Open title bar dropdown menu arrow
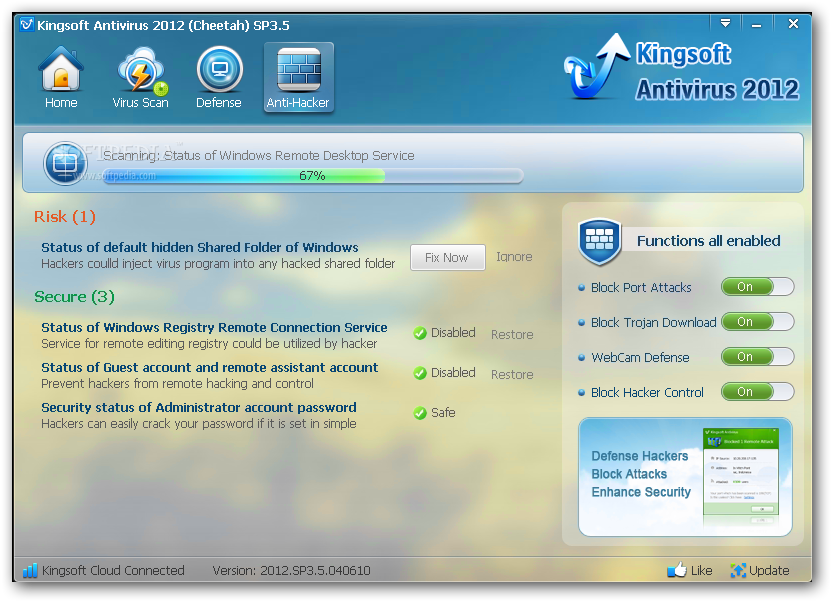 tap(725, 23)
